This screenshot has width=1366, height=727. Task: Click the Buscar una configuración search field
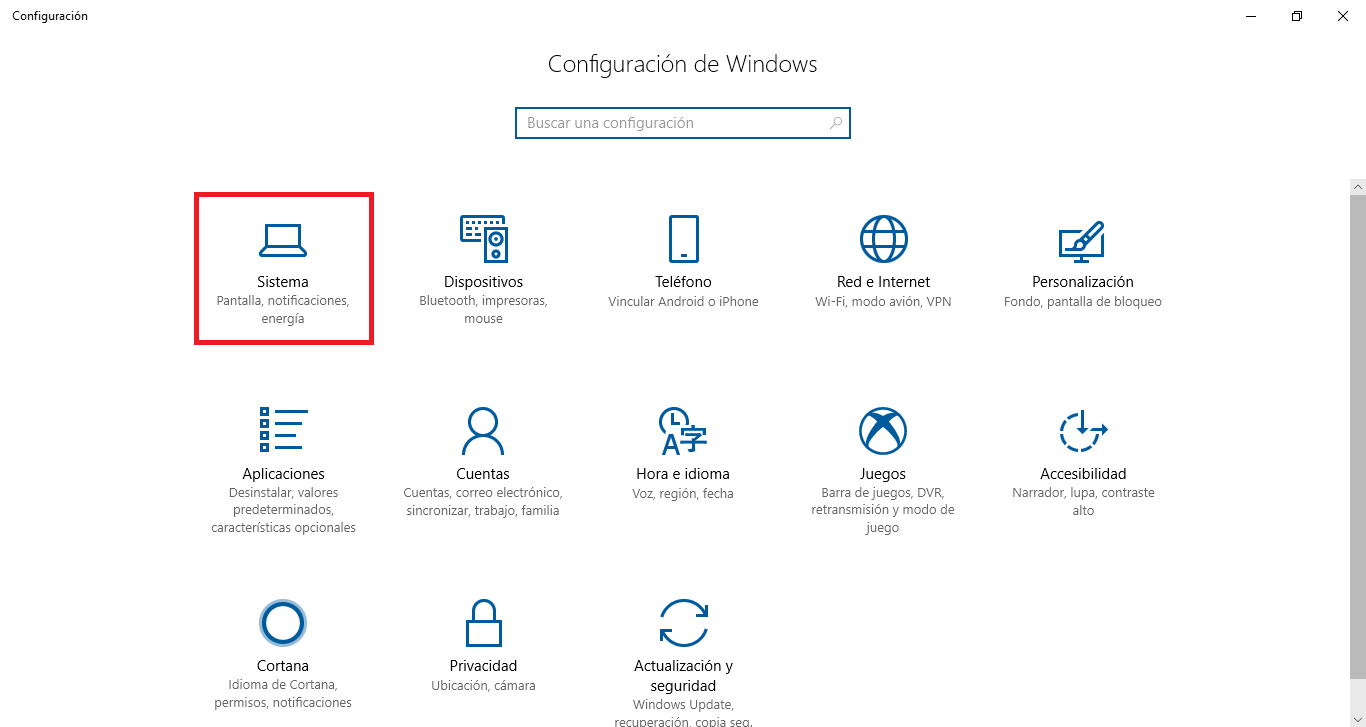[x=683, y=123]
